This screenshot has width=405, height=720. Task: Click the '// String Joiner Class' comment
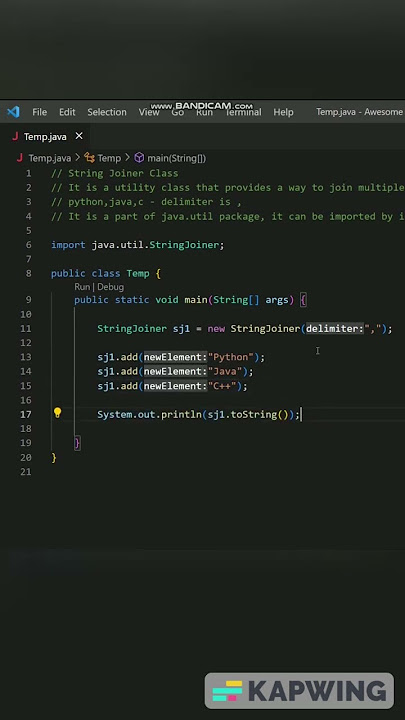click(x=114, y=174)
